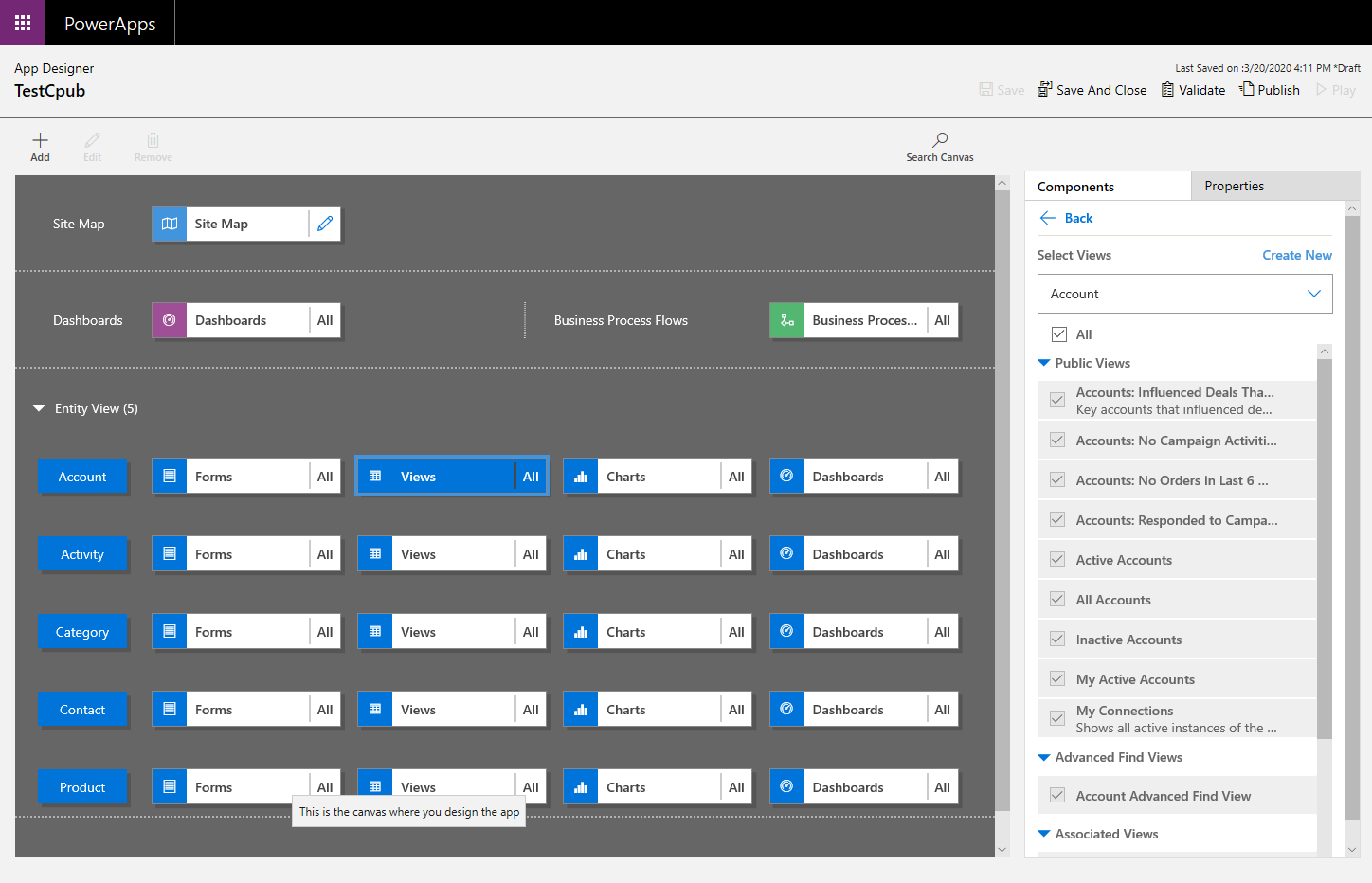Select the Site Map map icon
Image resolution: width=1372 pixels, height=883 pixels.
[170, 224]
